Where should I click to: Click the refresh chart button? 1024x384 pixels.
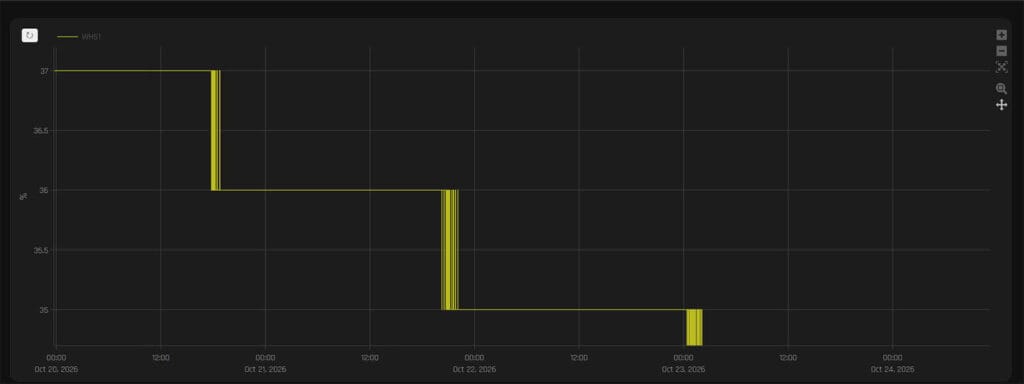(x=29, y=35)
